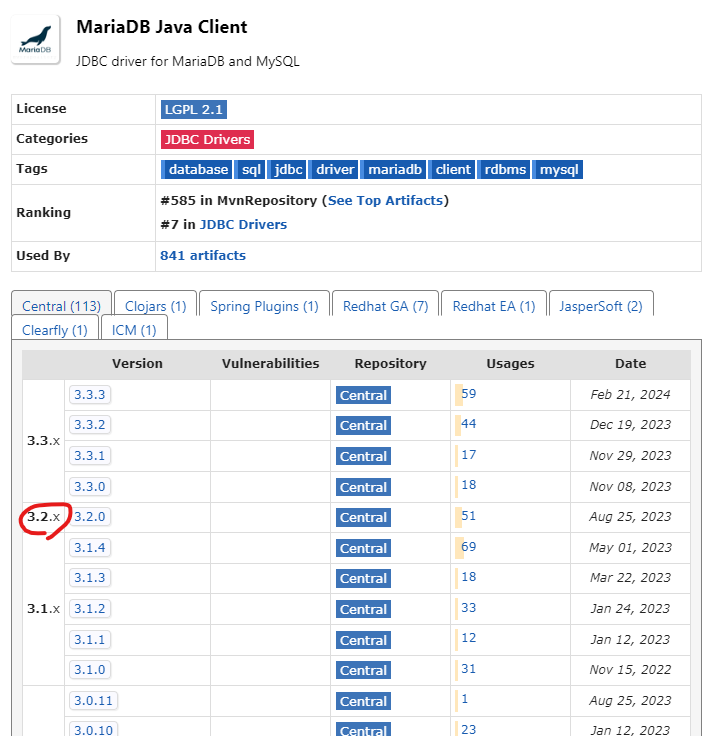Click the MariaDB Java Client title
Viewport: 707px width, 736px height.
(161, 27)
